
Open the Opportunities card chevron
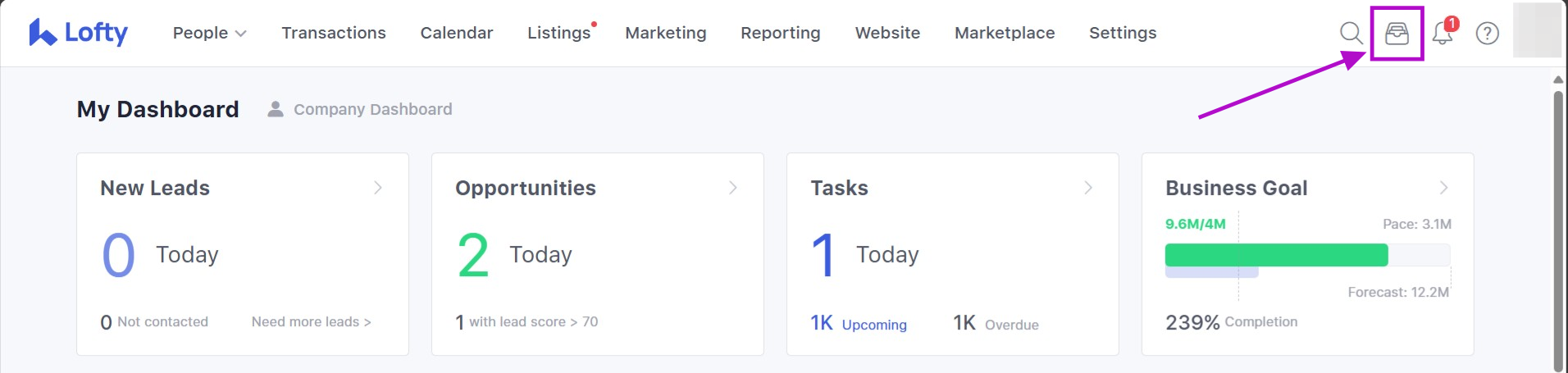coord(733,188)
